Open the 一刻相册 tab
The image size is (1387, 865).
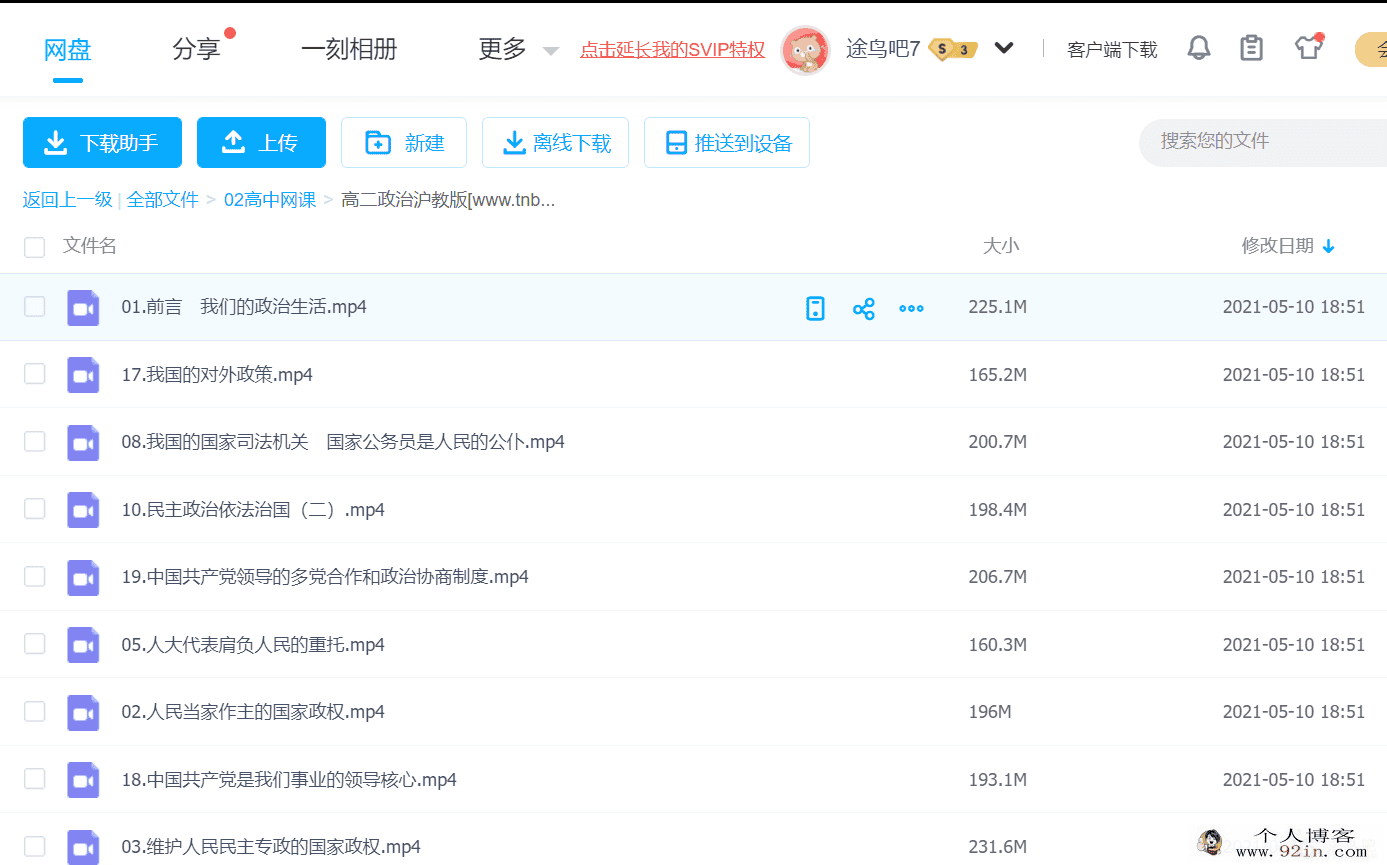(349, 49)
